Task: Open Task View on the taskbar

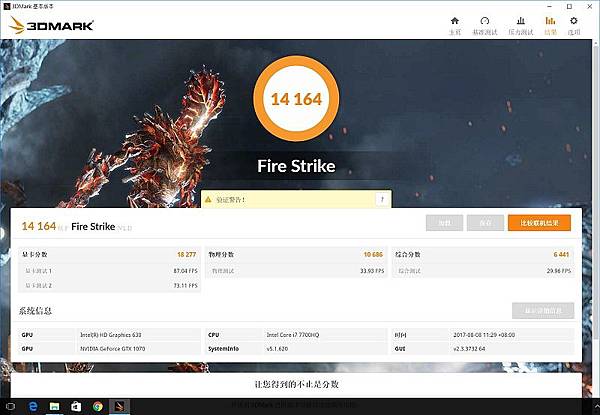Action: click(x=10, y=406)
